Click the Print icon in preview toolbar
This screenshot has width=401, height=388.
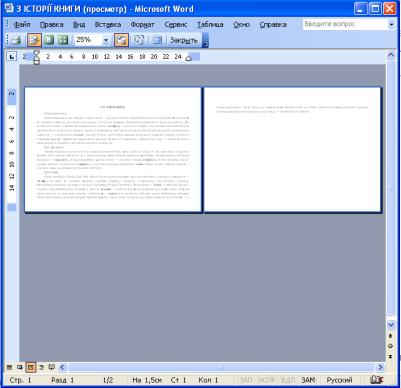[x=16, y=40]
